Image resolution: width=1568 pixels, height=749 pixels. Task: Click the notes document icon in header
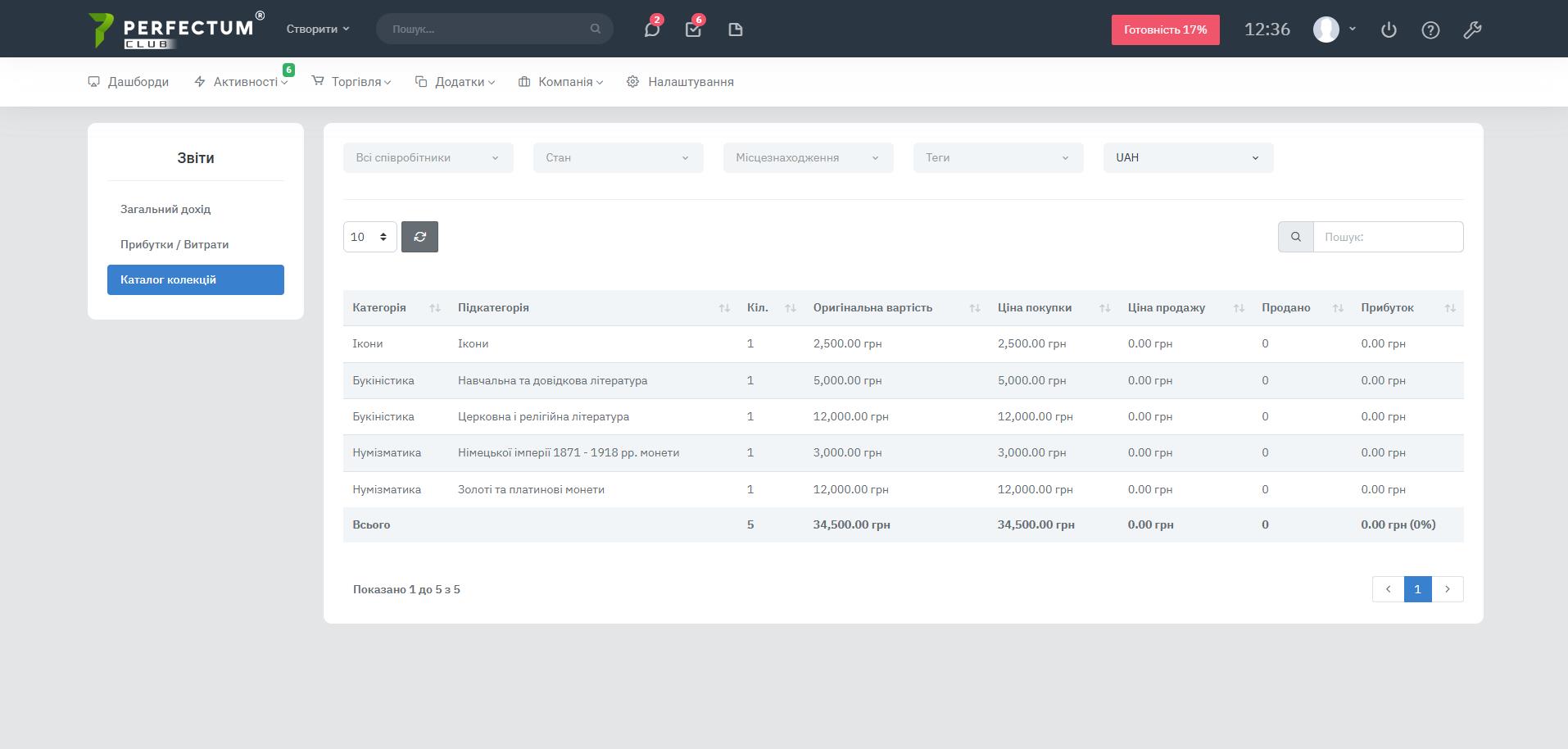[735, 30]
